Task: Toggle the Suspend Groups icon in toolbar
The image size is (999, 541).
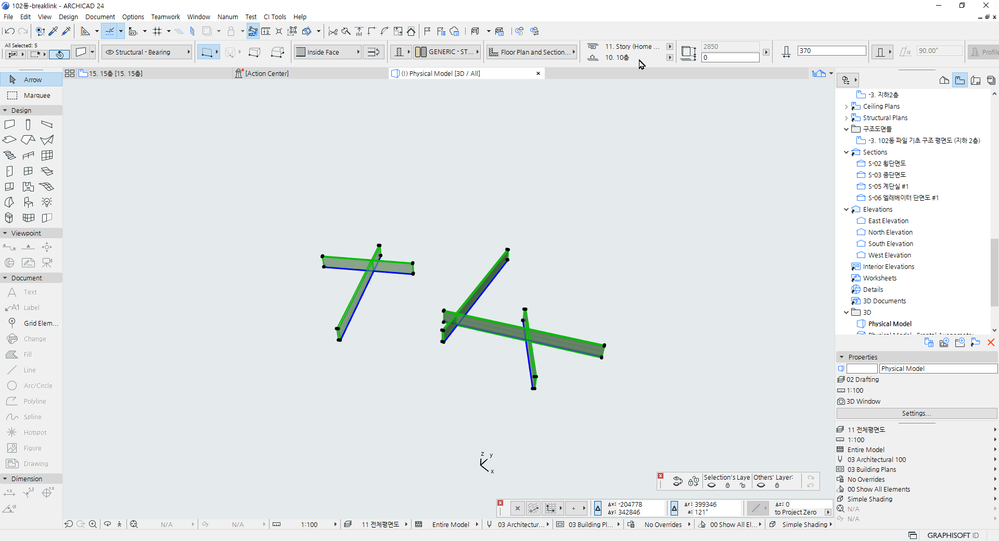Action: [253, 31]
